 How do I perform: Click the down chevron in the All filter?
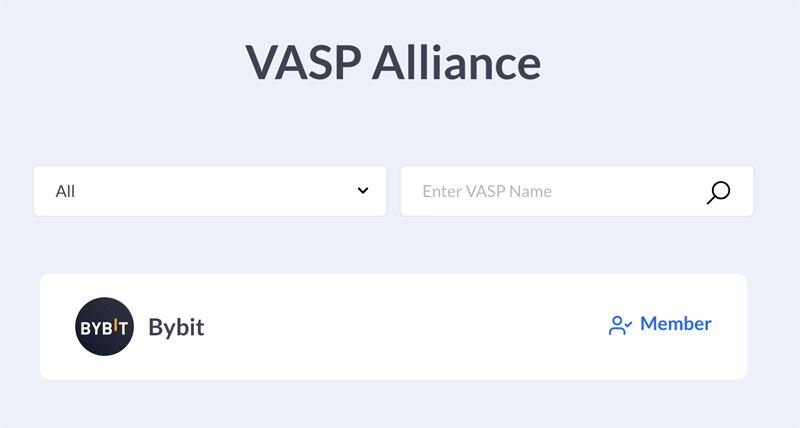click(363, 190)
